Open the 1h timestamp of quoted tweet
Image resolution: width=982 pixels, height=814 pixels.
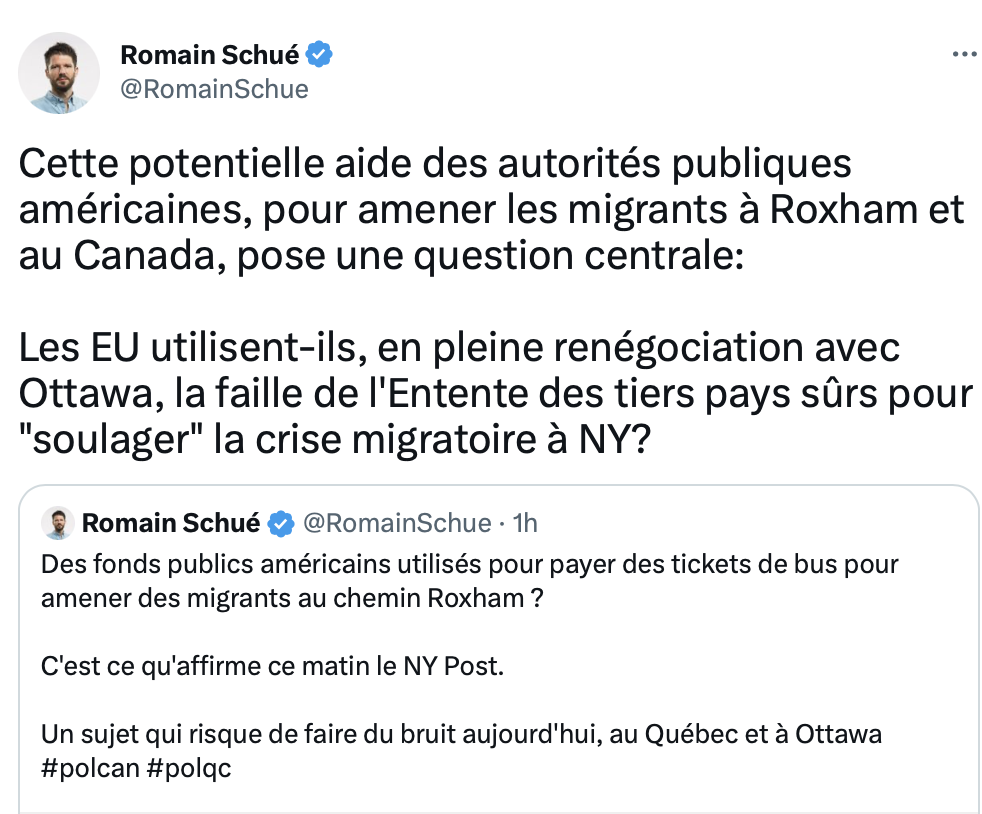coord(525,523)
